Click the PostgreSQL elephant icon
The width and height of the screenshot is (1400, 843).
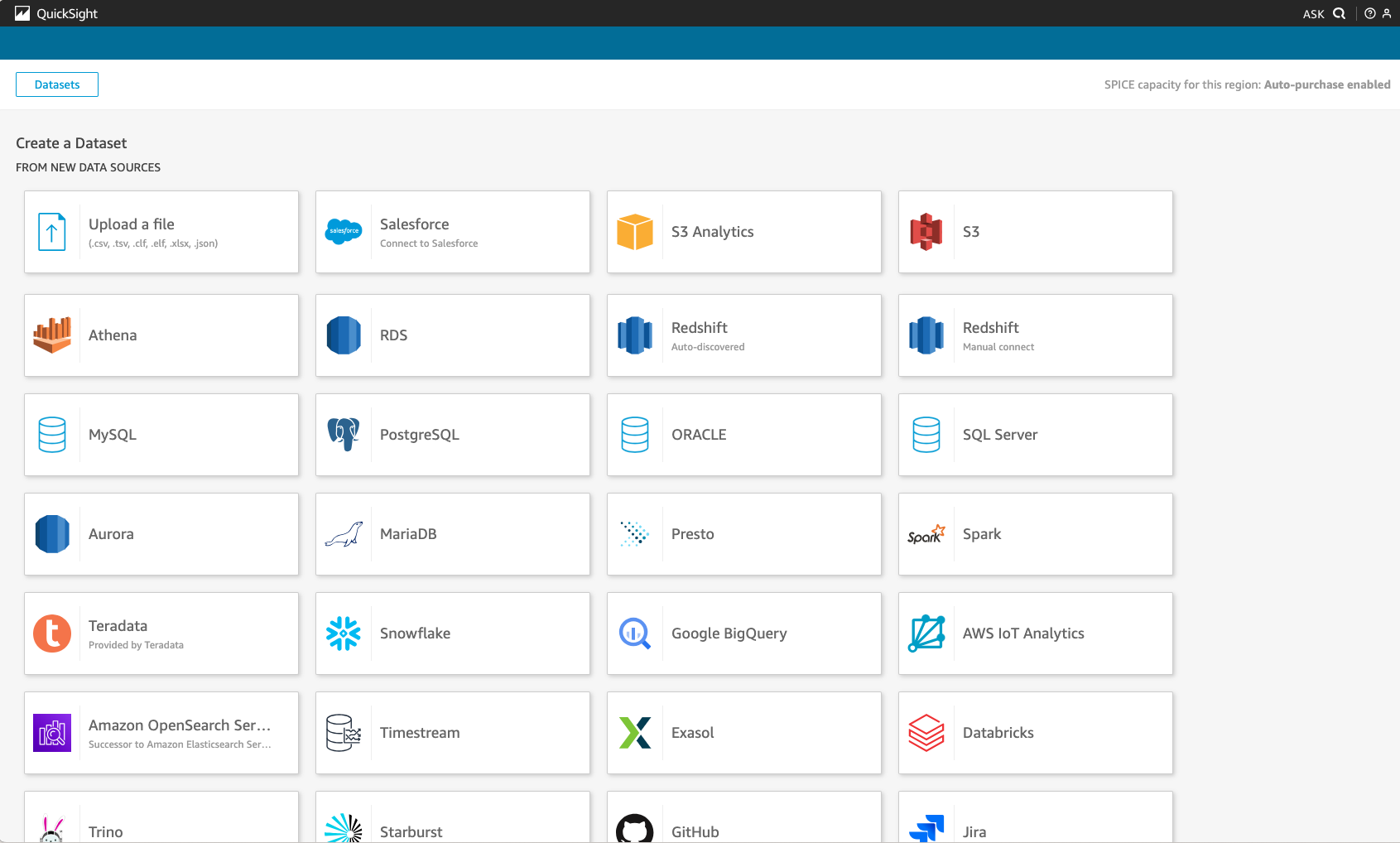pyautogui.click(x=344, y=434)
